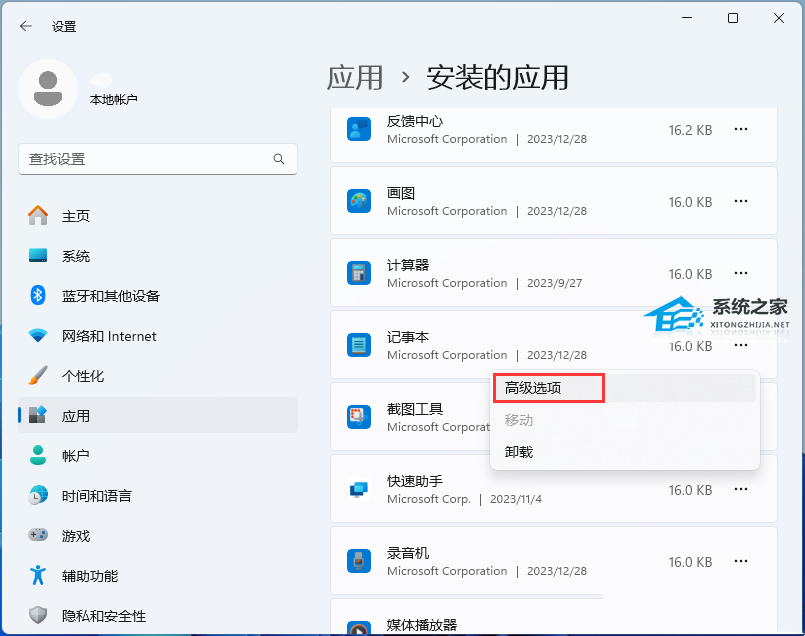Click the back arrow in the Settings header
The height and width of the screenshot is (636, 805).
tap(26, 26)
